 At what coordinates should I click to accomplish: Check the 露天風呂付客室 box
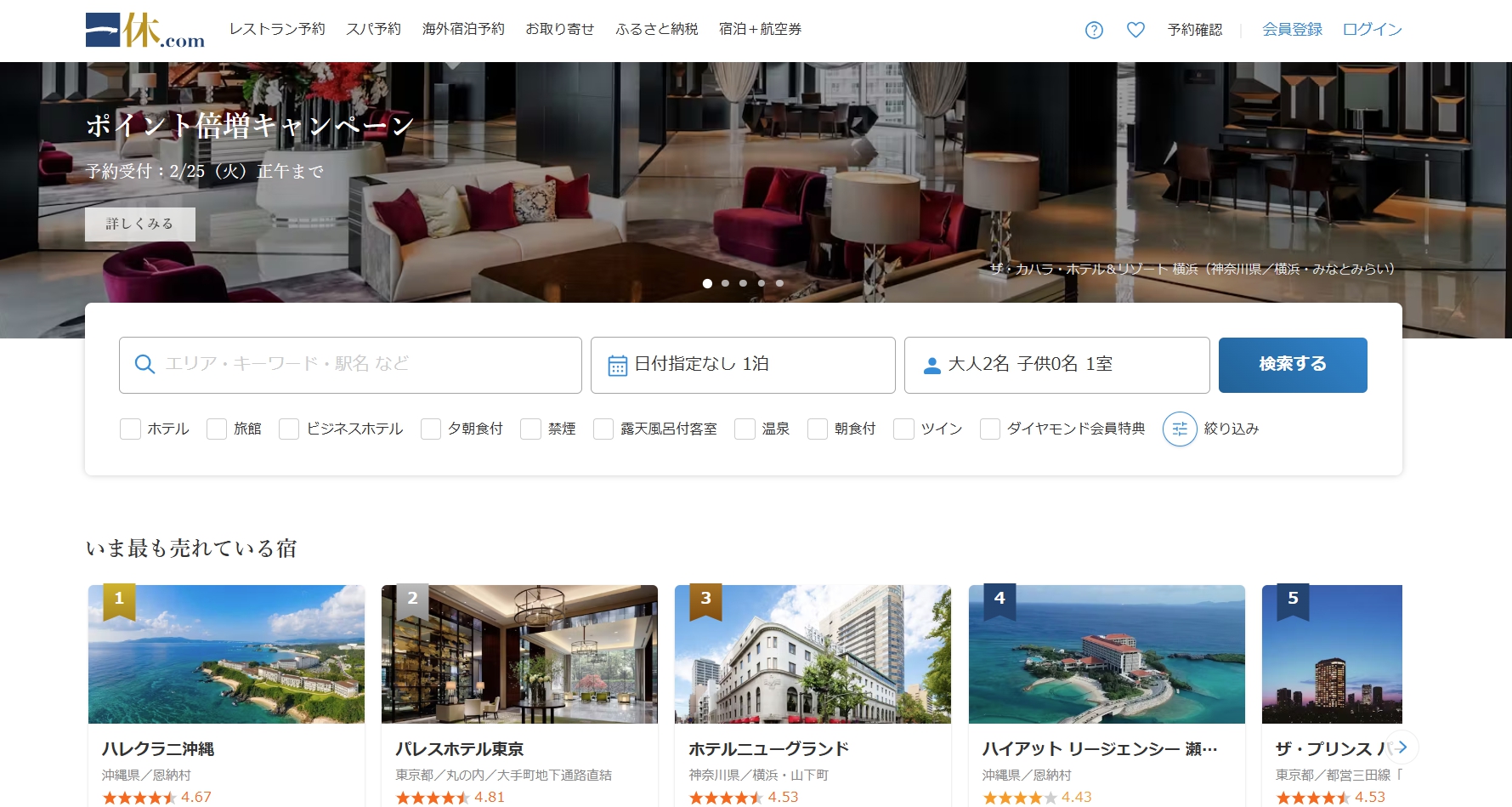[603, 429]
